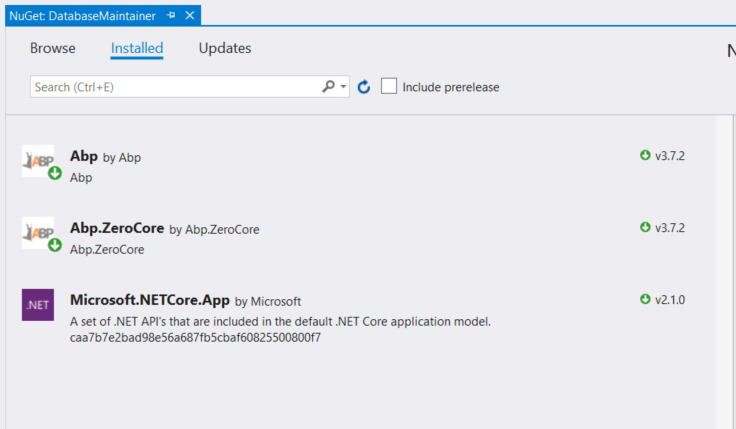Select the Abp.ZeroCore package title
This screenshot has width=736, height=429.
point(117,228)
